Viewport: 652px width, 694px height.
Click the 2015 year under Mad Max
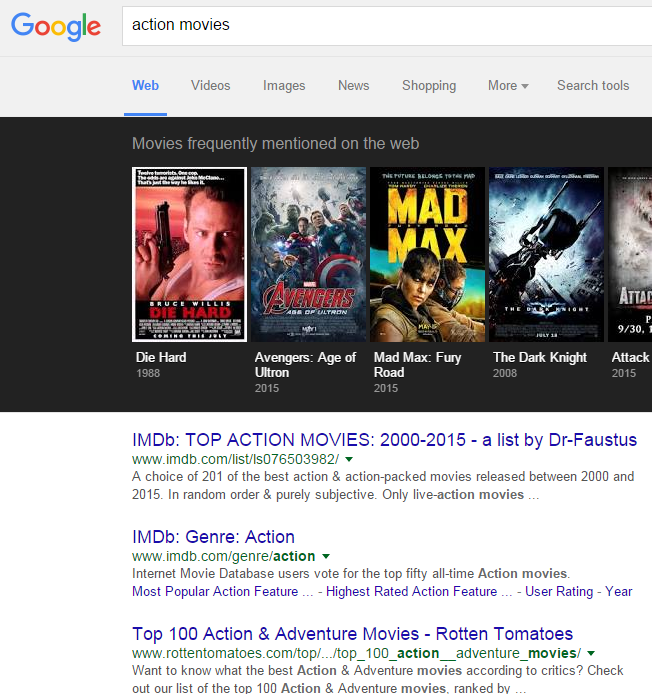coord(386,388)
